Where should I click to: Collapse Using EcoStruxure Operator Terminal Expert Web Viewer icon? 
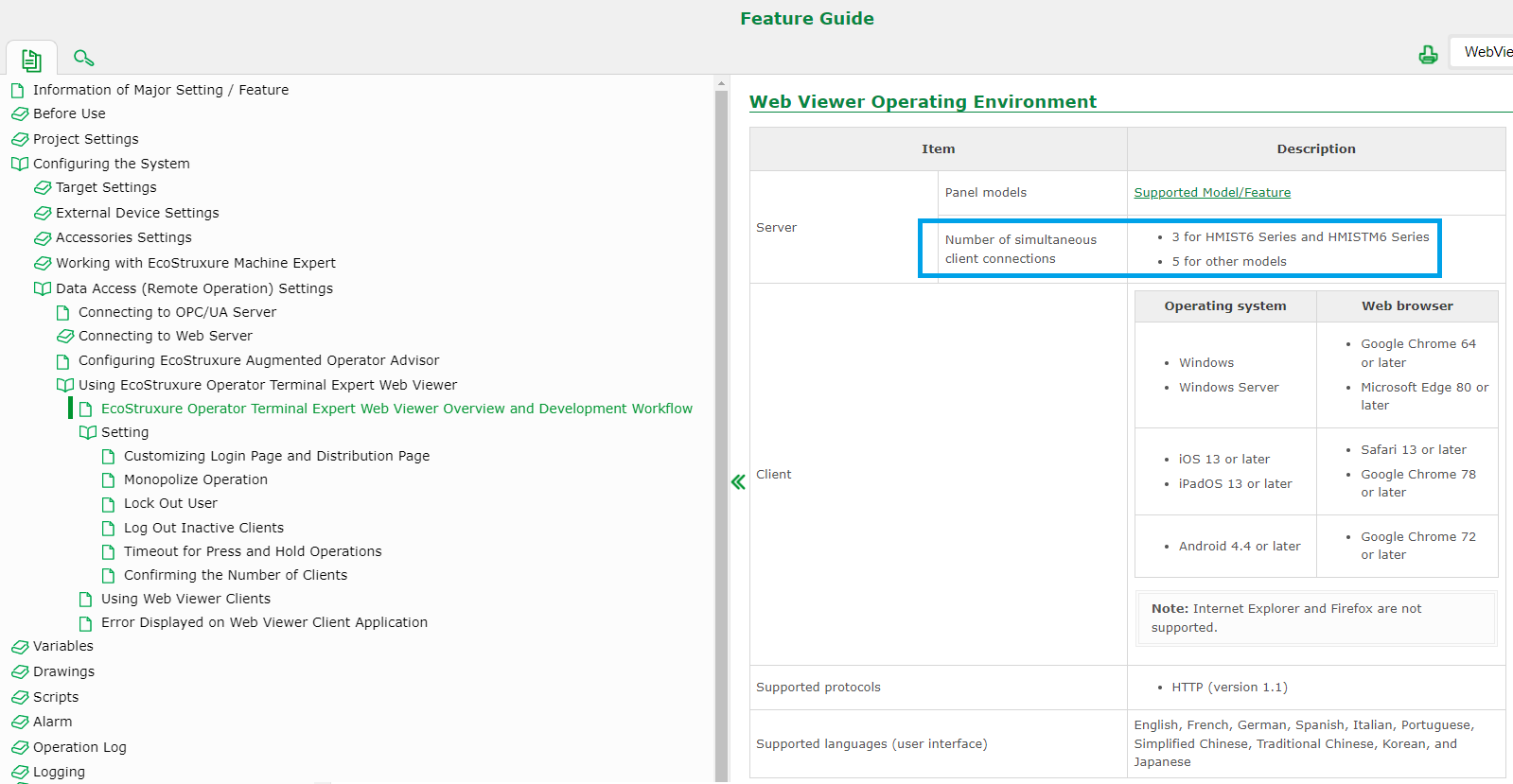coord(65,385)
